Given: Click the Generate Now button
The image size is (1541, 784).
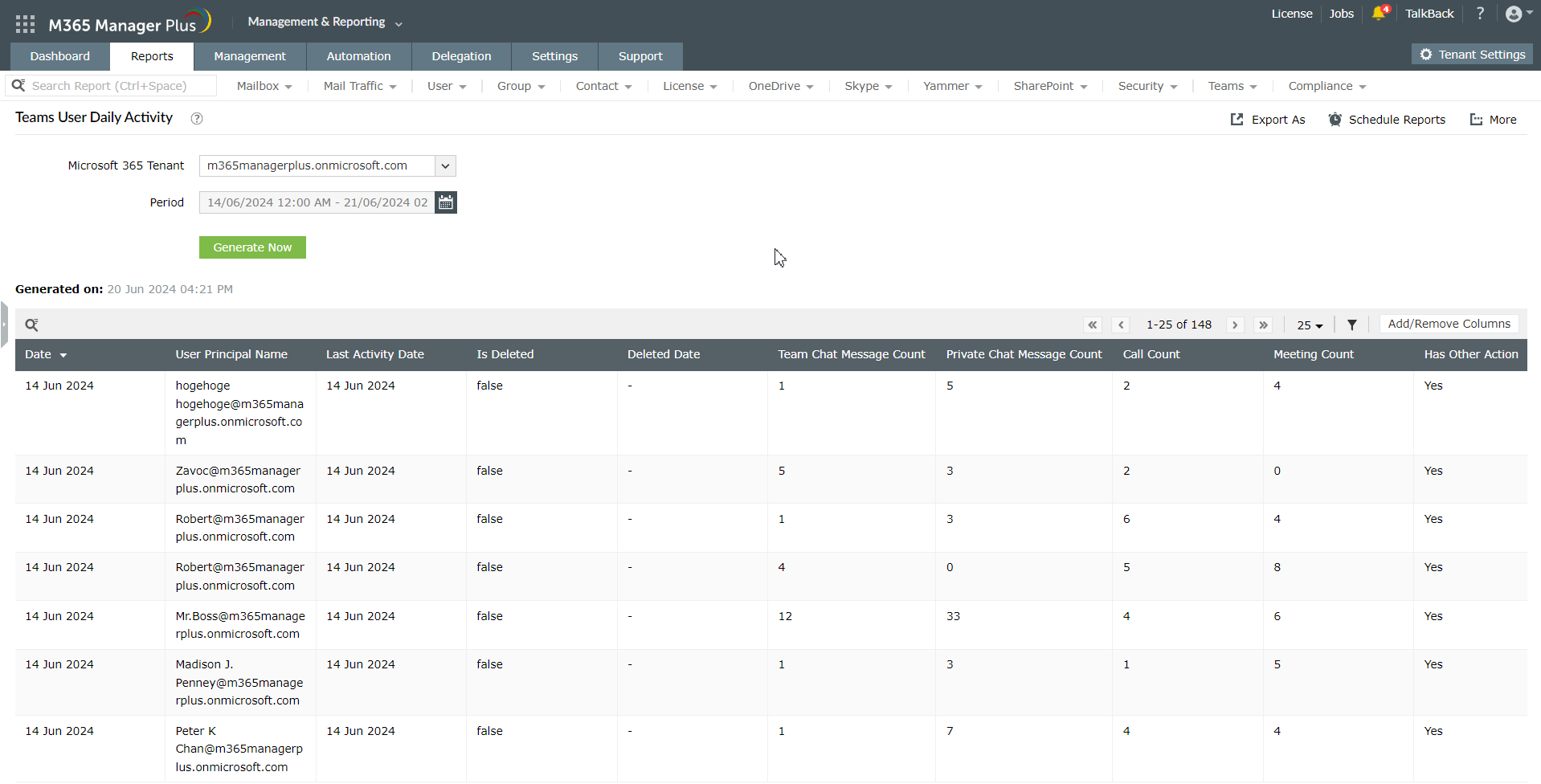Looking at the screenshot, I should pyautogui.click(x=252, y=247).
